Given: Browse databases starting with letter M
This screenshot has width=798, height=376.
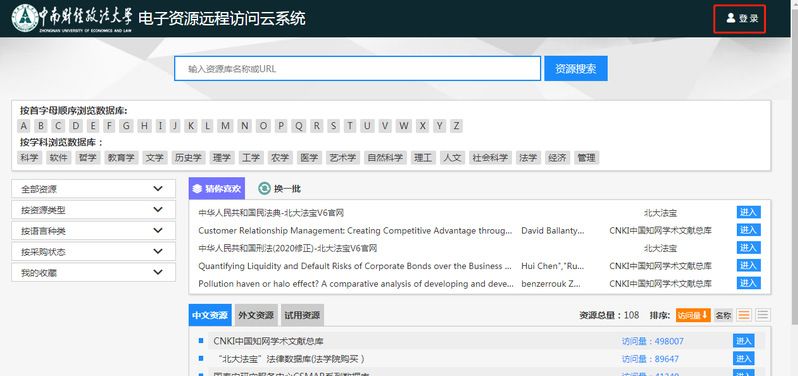Looking at the screenshot, I should point(225,126).
